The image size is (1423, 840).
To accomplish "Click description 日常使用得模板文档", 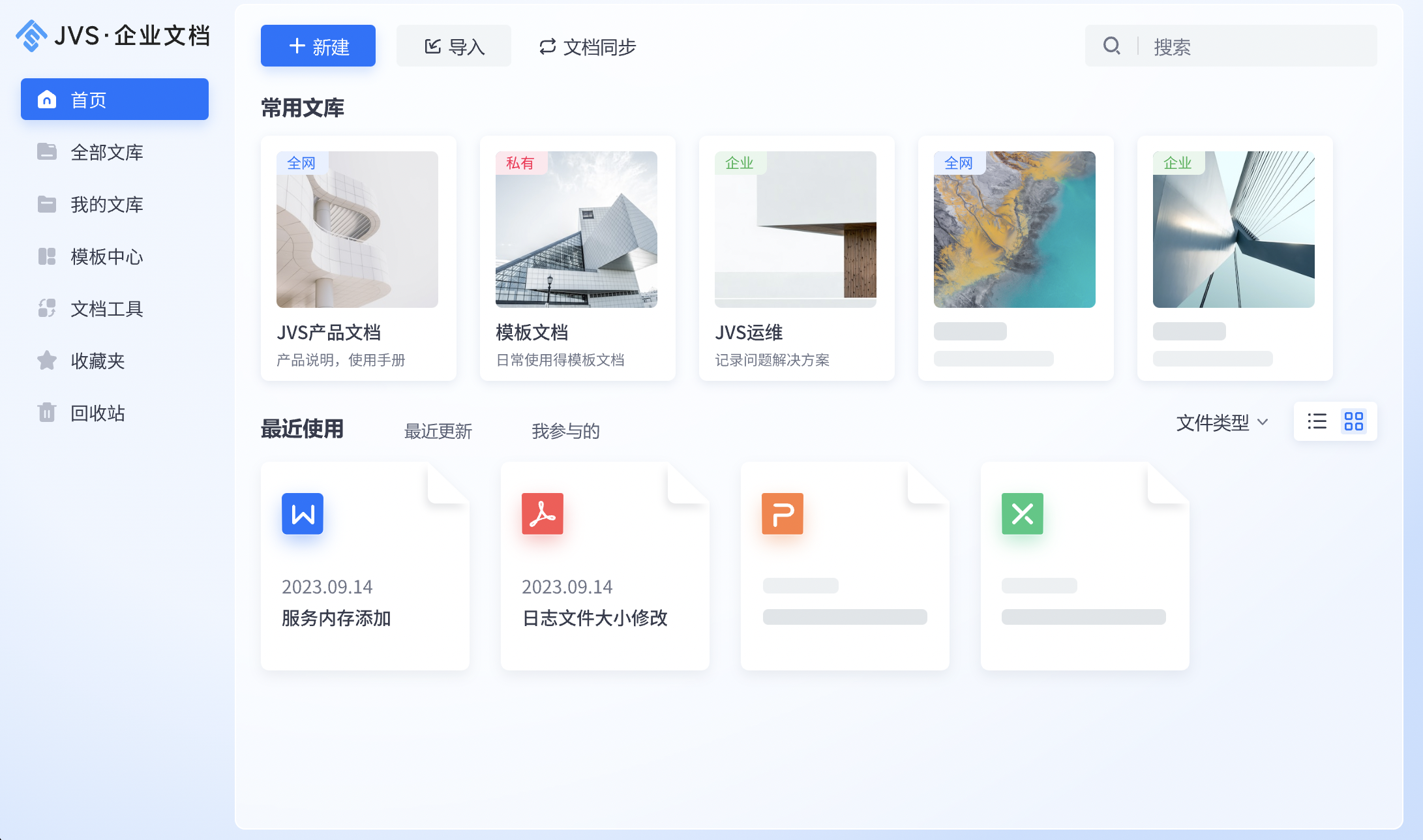I will point(560,360).
